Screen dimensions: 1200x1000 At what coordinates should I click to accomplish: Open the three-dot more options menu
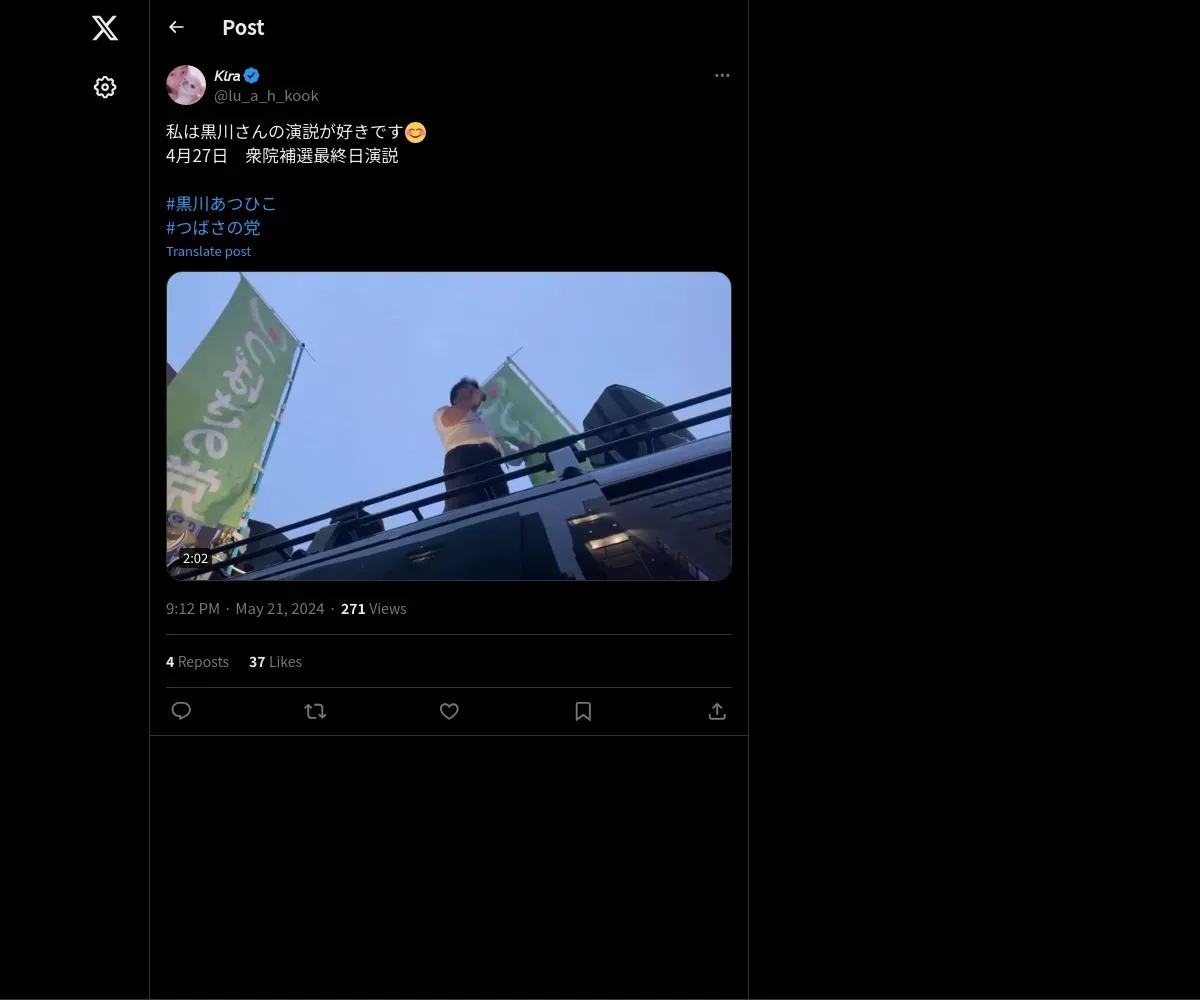point(722,76)
